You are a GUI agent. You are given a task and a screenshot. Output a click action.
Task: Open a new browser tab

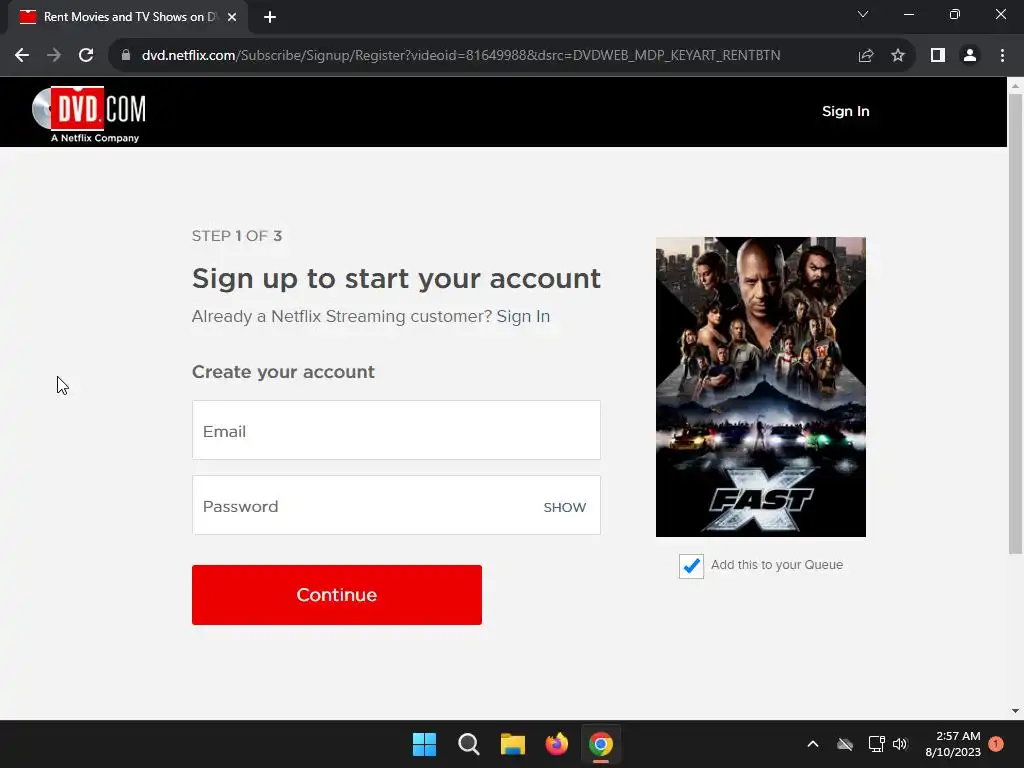tap(270, 17)
